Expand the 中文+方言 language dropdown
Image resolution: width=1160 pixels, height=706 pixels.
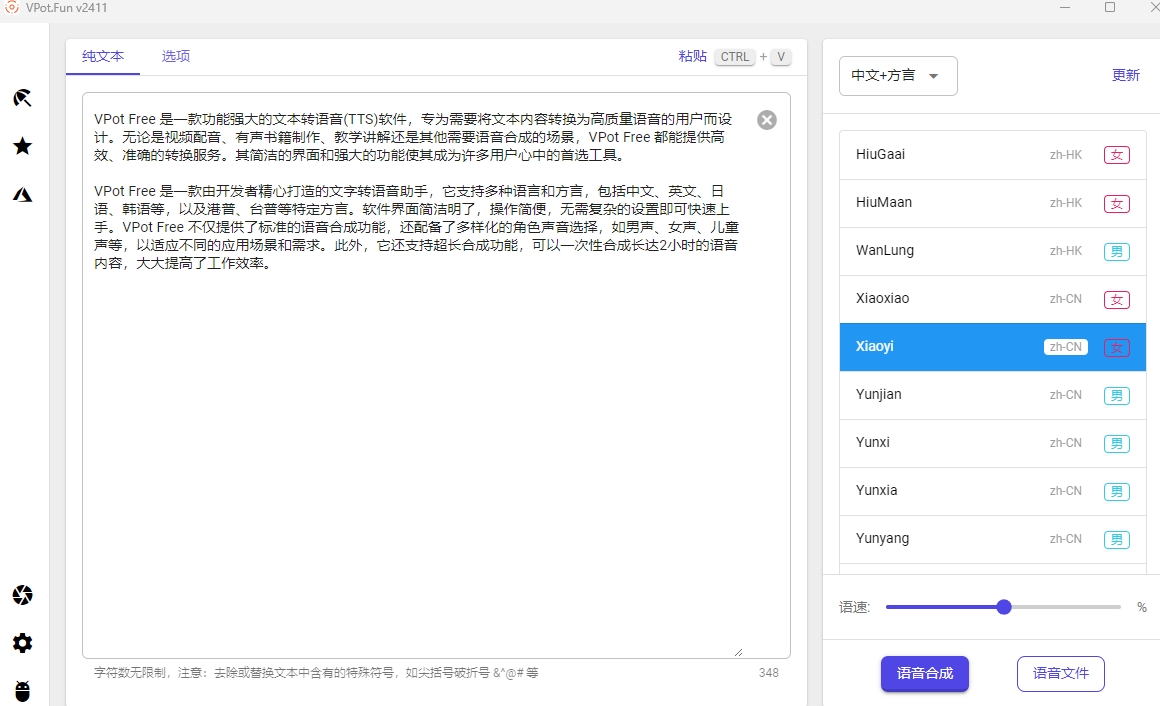coord(898,75)
